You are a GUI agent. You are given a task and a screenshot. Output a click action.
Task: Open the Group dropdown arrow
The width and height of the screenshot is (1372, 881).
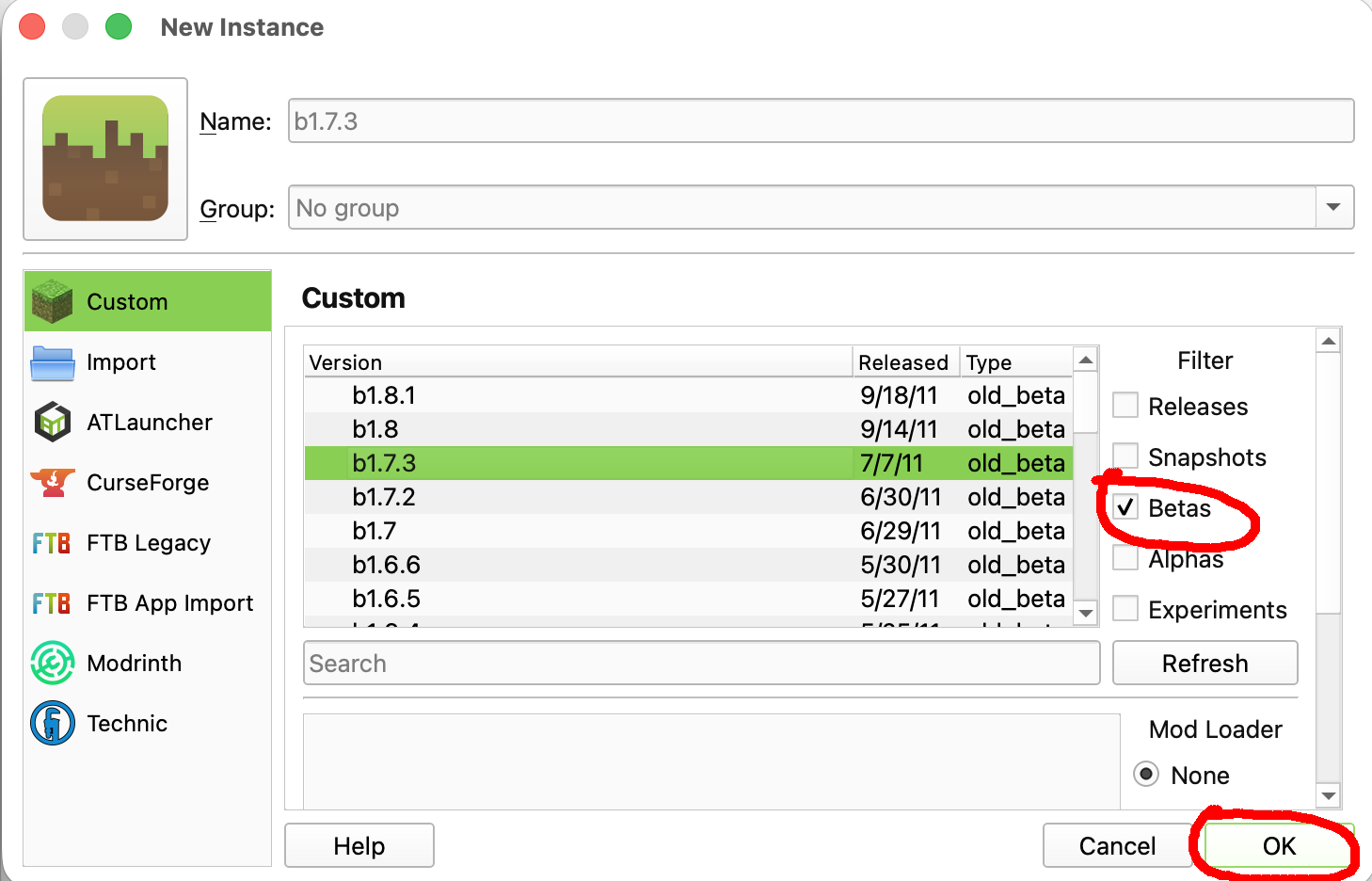point(1333,207)
